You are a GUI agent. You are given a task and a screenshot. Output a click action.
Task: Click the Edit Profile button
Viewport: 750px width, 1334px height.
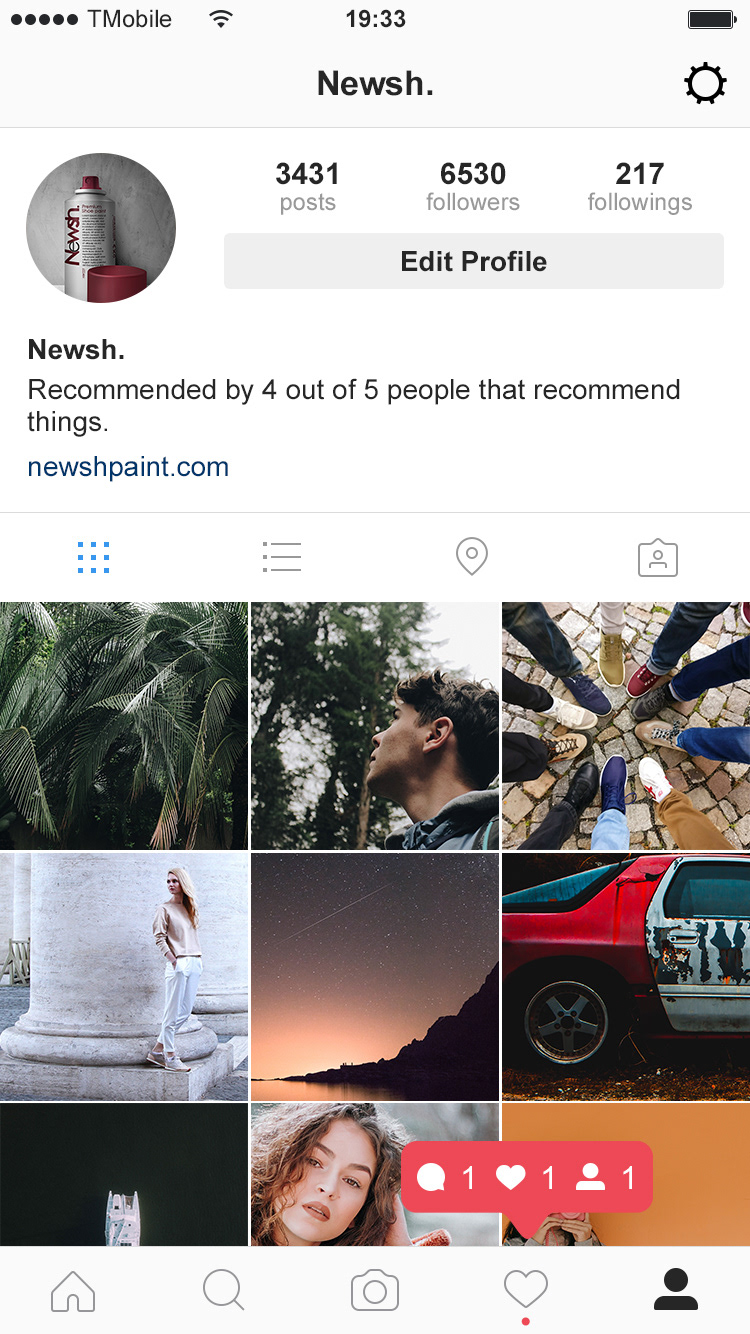coord(474,261)
